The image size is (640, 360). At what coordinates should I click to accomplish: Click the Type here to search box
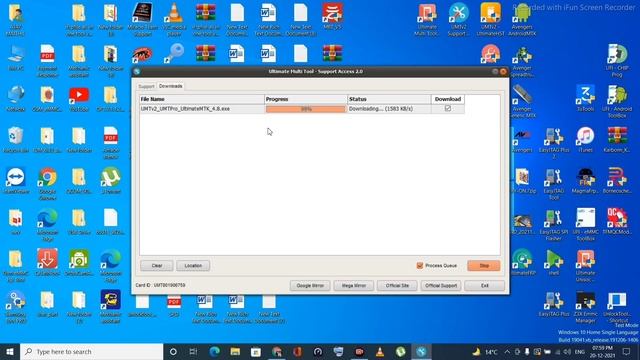click(x=91, y=352)
